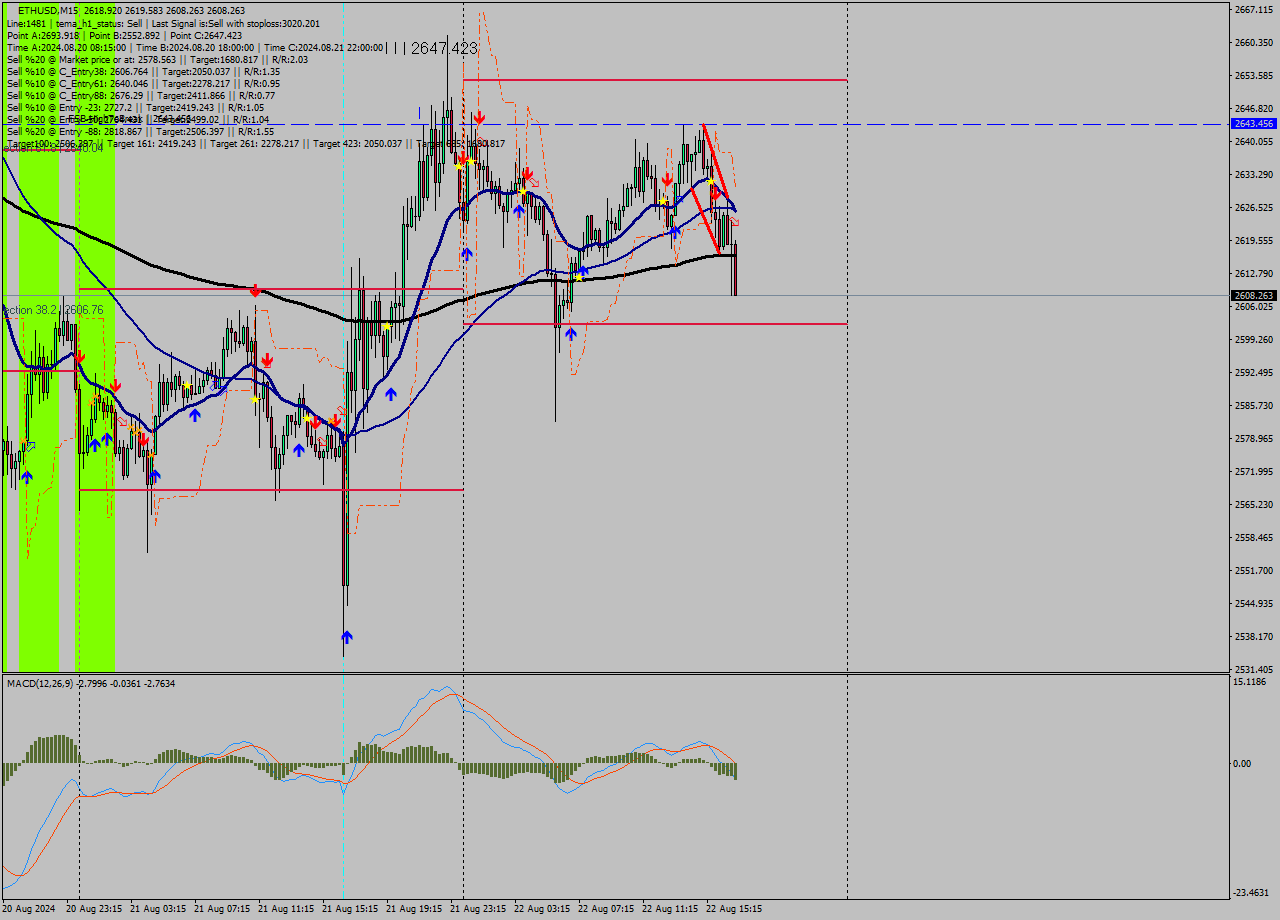1280x920 pixels.
Task: Click the '20 Aug 23:15' time axis label
Action: tap(94, 909)
